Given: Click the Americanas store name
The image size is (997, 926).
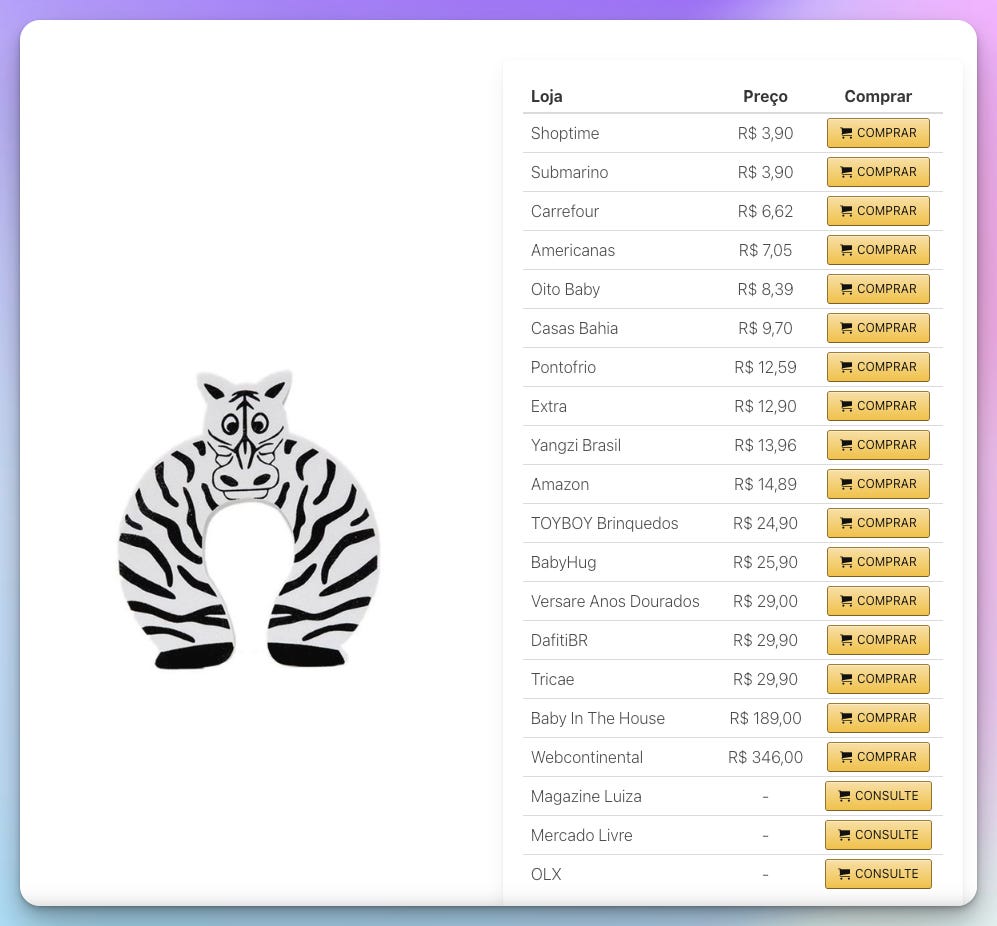Looking at the screenshot, I should [573, 250].
